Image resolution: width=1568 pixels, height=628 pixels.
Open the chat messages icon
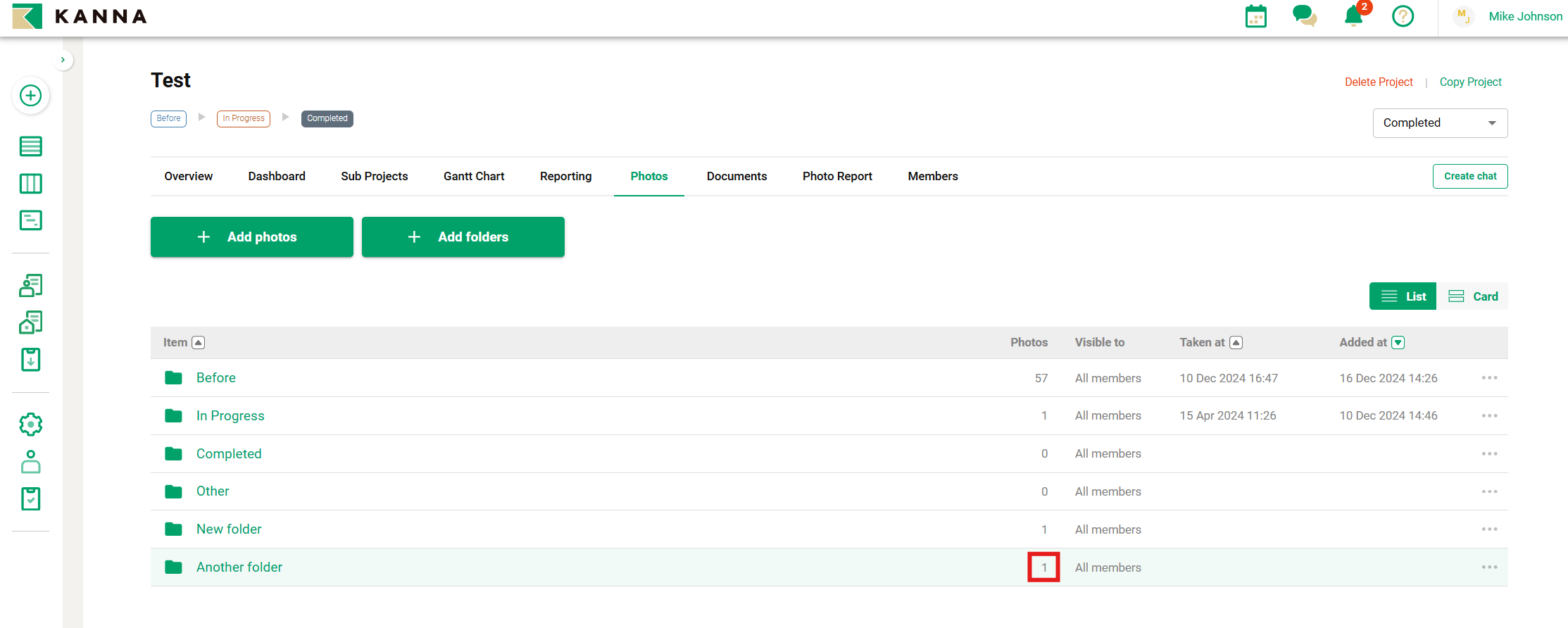click(x=1304, y=16)
